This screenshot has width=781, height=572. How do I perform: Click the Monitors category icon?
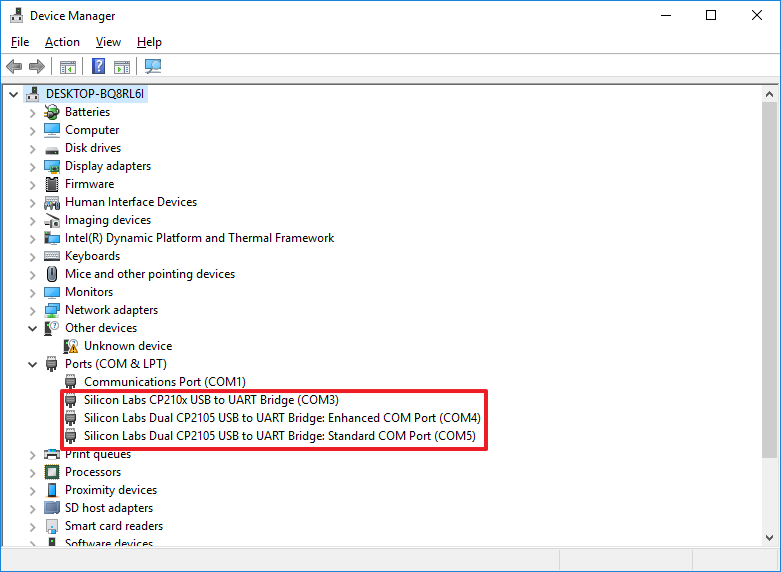(x=52, y=292)
